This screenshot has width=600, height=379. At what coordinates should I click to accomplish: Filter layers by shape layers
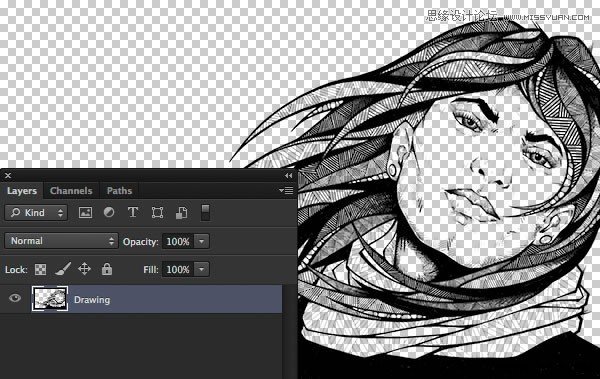point(157,212)
